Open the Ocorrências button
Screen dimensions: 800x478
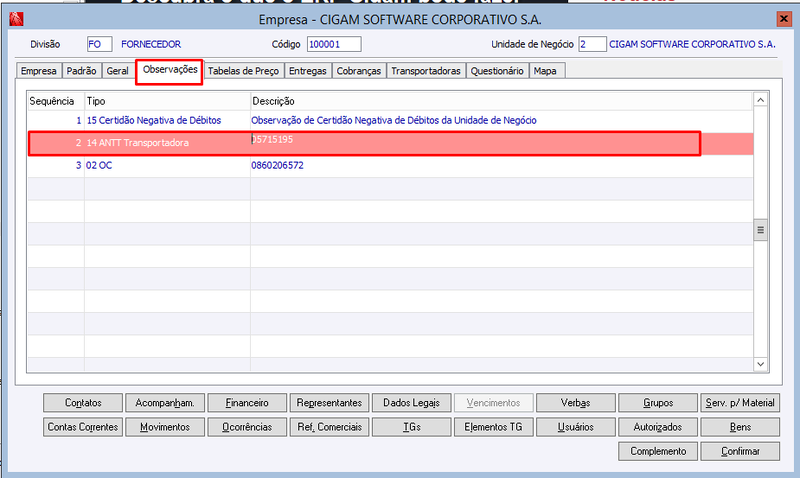pos(247,427)
